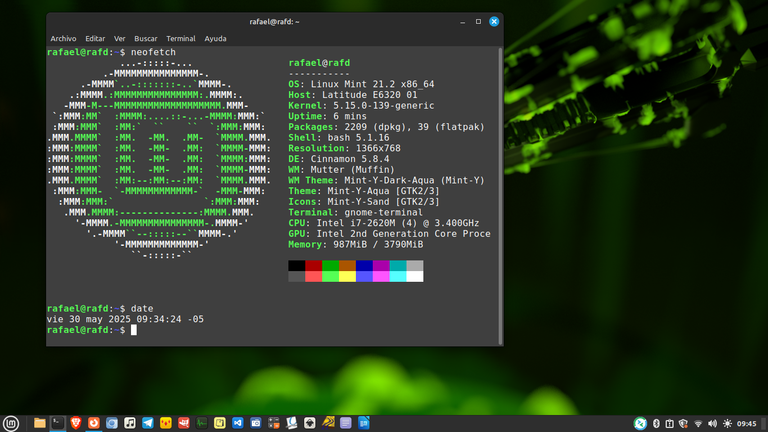Screen dimensions: 768x432
Task: Click the terminal title bar text
Action: pos(274,22)
